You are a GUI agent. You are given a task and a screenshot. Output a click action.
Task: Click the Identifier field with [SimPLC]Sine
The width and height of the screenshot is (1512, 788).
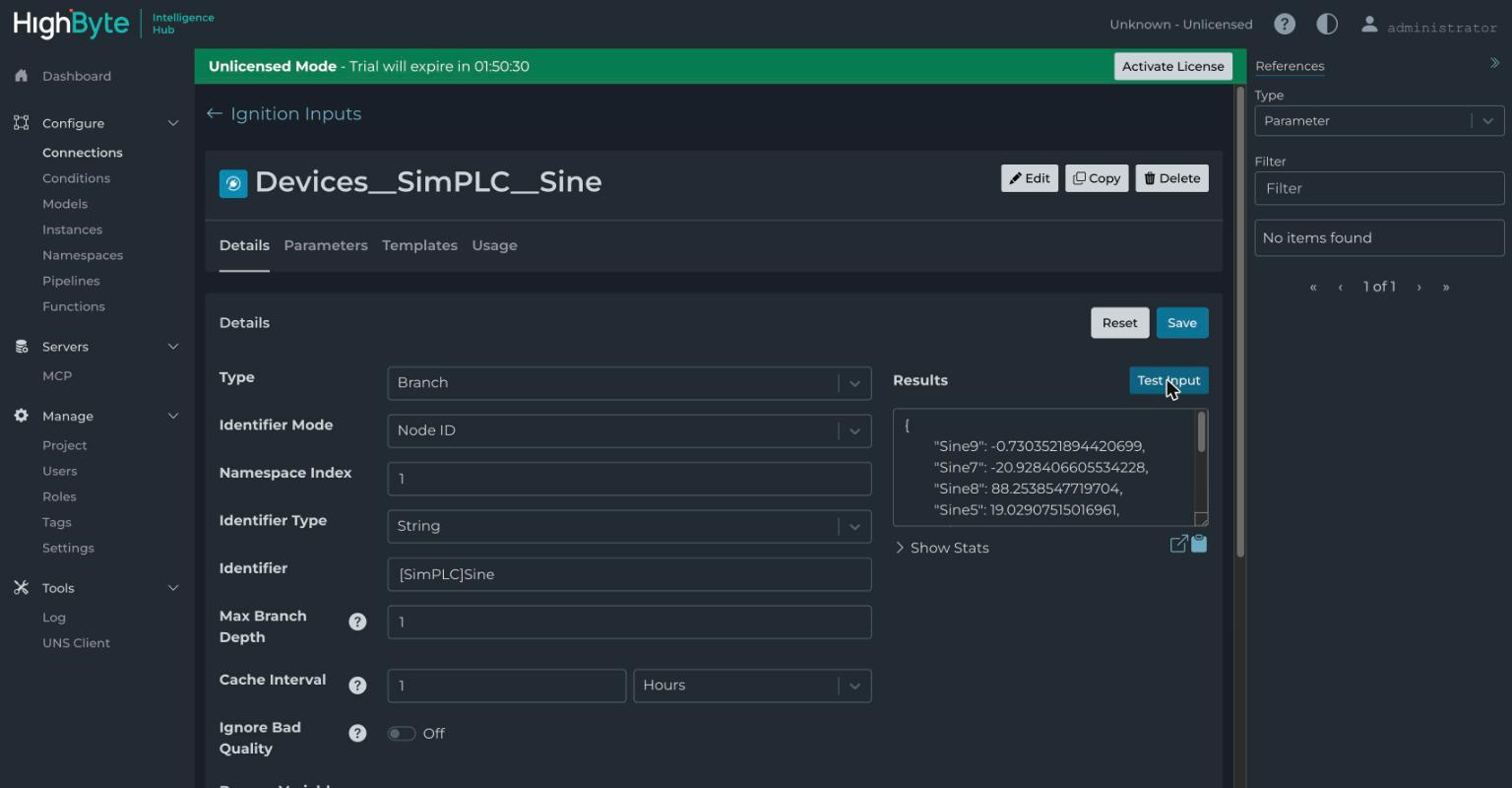(x=629, y=574)
